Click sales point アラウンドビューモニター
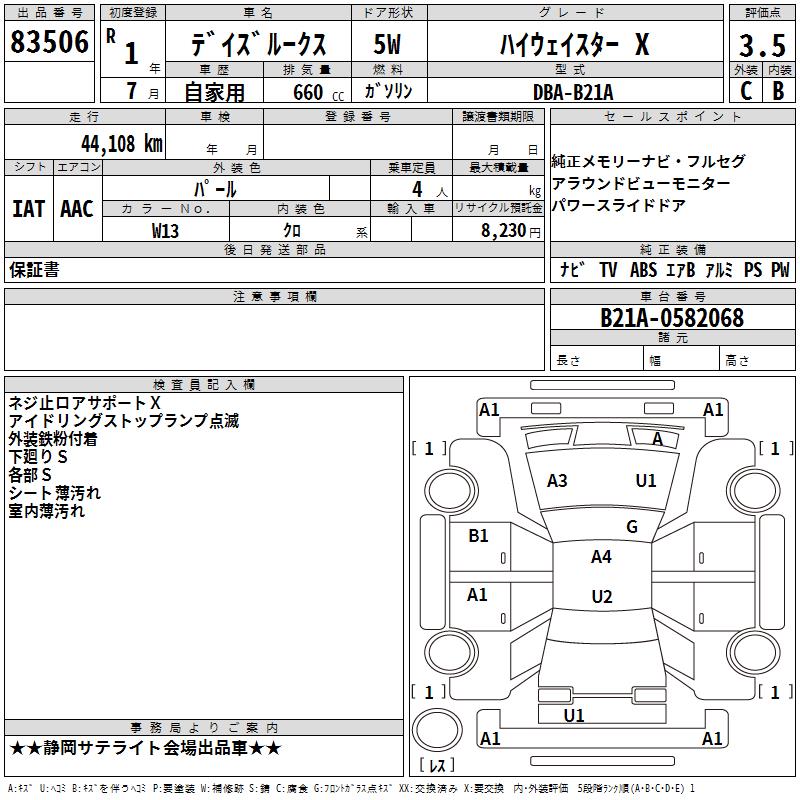The height and width of the screenshot is (800, 800). click(x=641, y=183)
